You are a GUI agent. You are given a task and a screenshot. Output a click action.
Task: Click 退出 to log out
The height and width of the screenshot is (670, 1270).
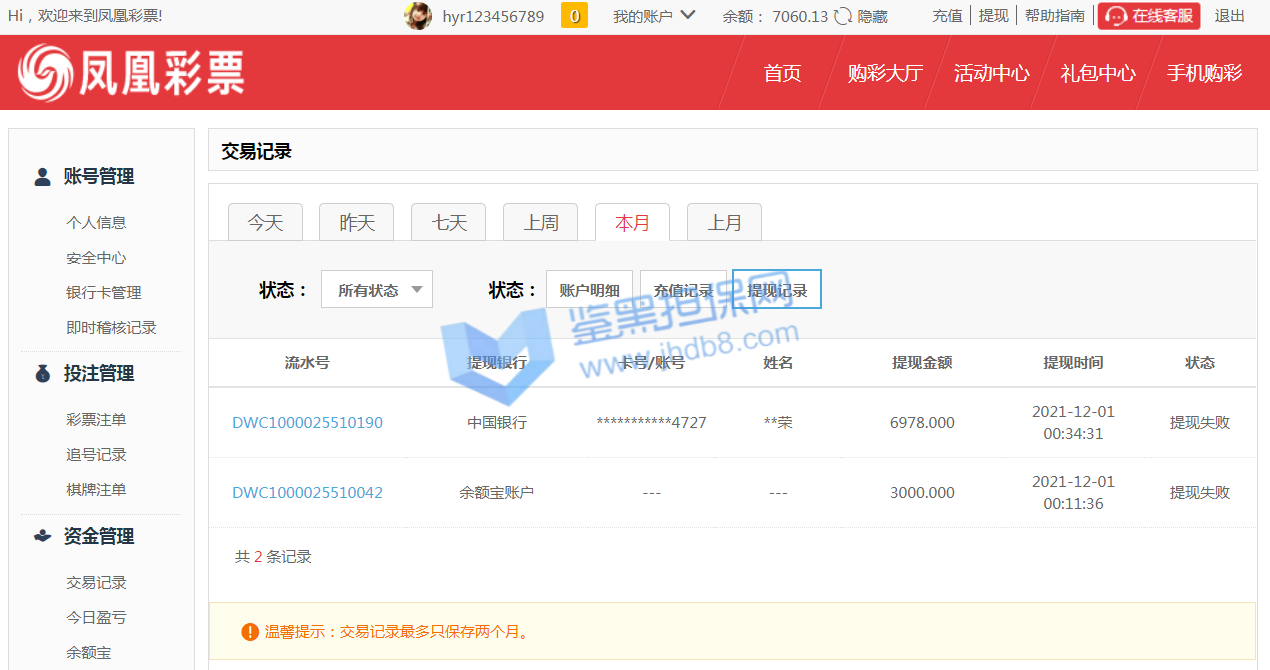(x=1229, y=16)
